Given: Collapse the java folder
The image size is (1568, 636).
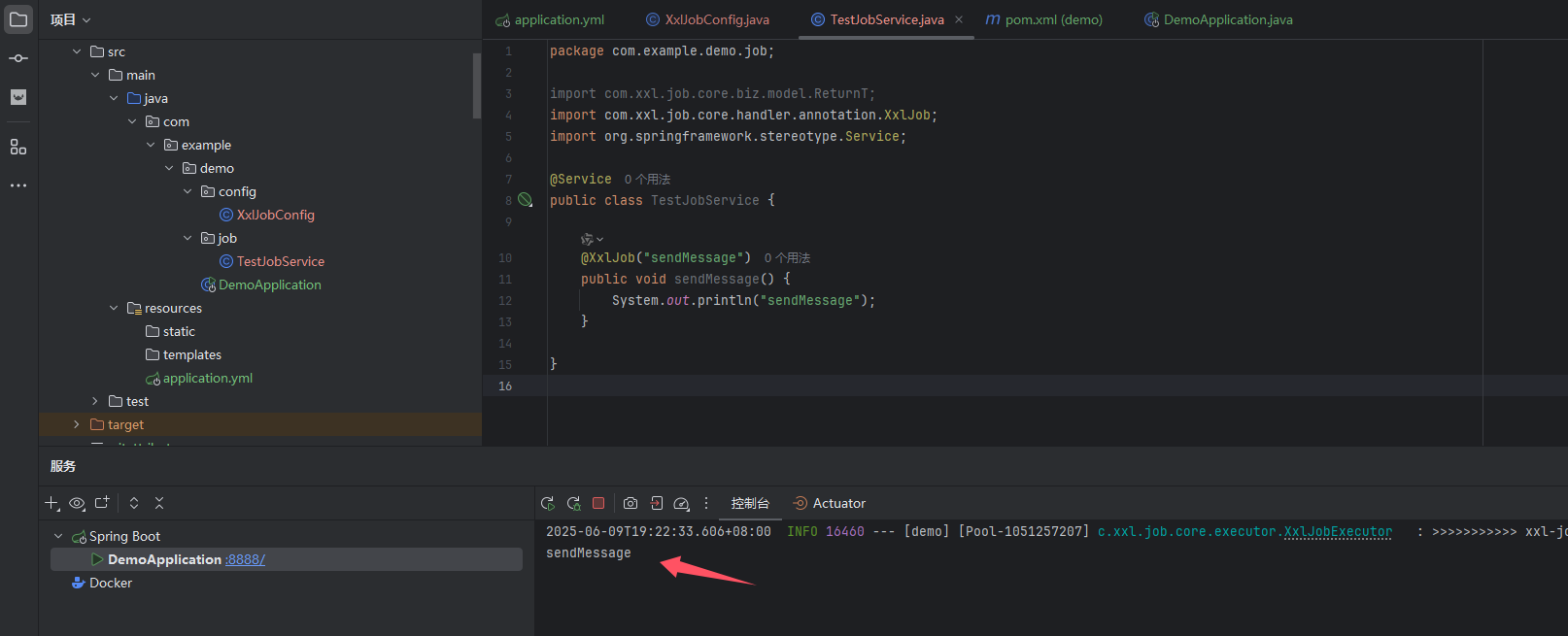Looking at the screenshot, I should 114,98.
